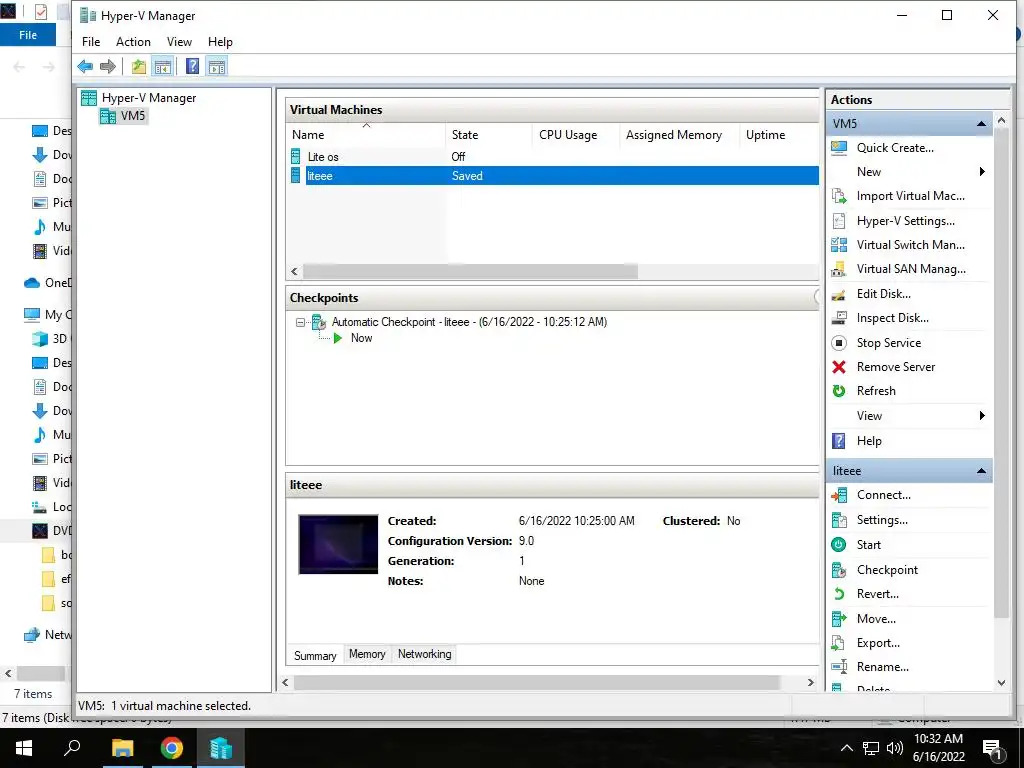Open the Help menu in the menu bar
The height and width of the screenshot is (768, 1024).
click(x=220, y=42)
